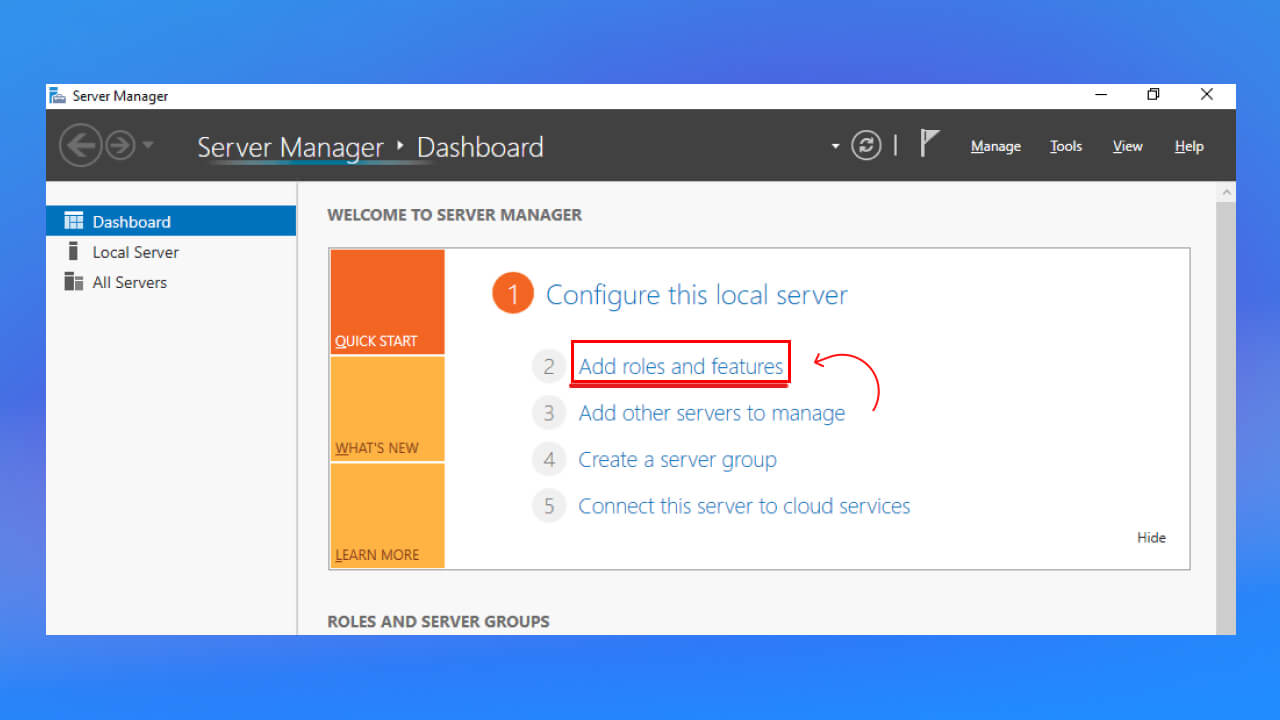Open the notifications flag
The height and width of the screenshot is (720, 1280).
click(x=929, y=144)
